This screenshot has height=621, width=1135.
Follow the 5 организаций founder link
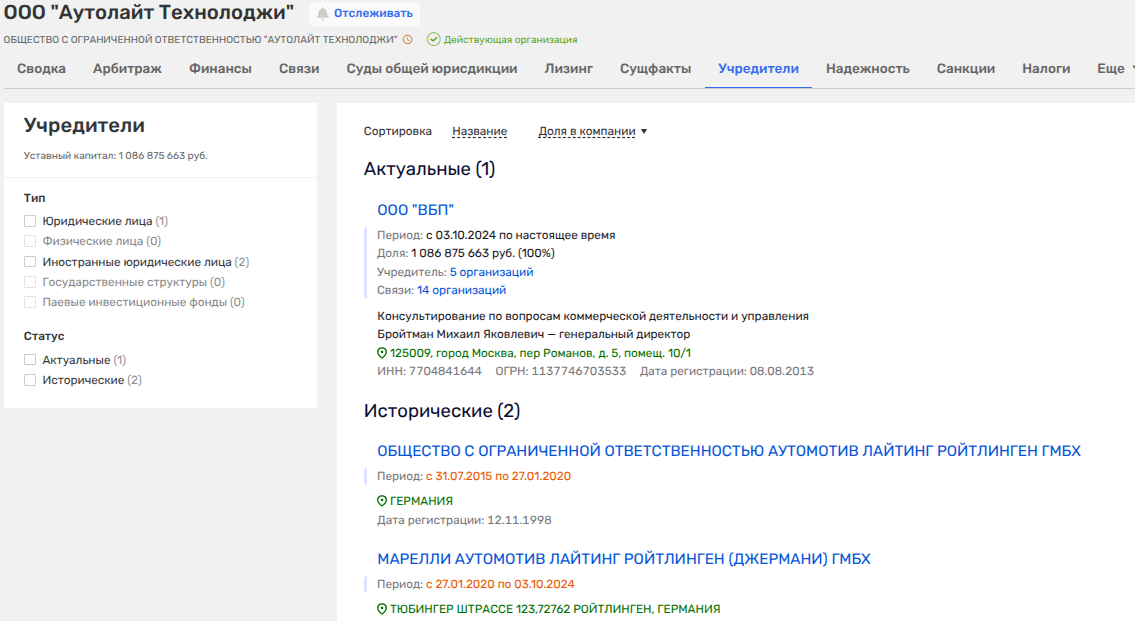(x=491, y=272)
